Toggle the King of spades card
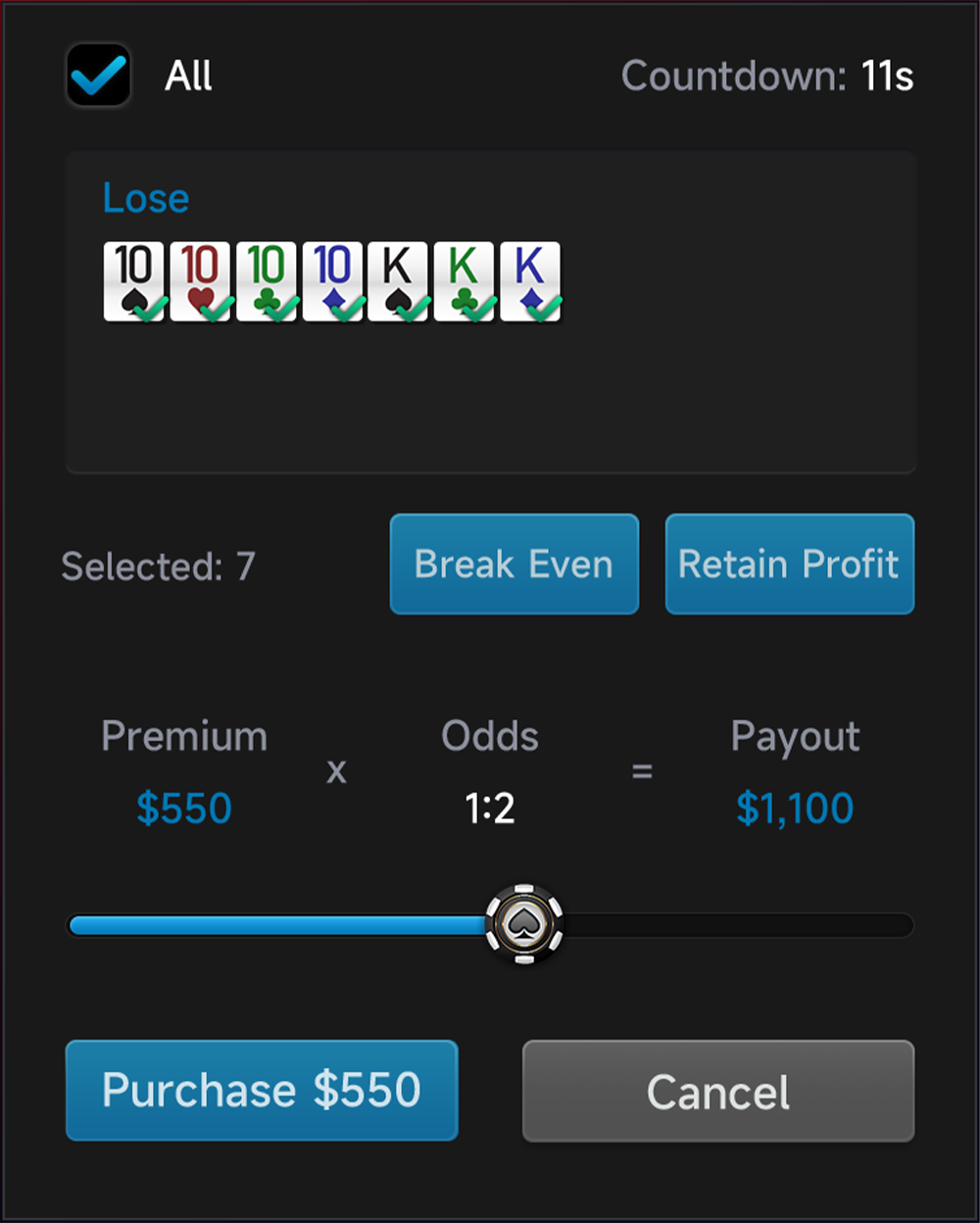980x1223 pixels. 398,282
